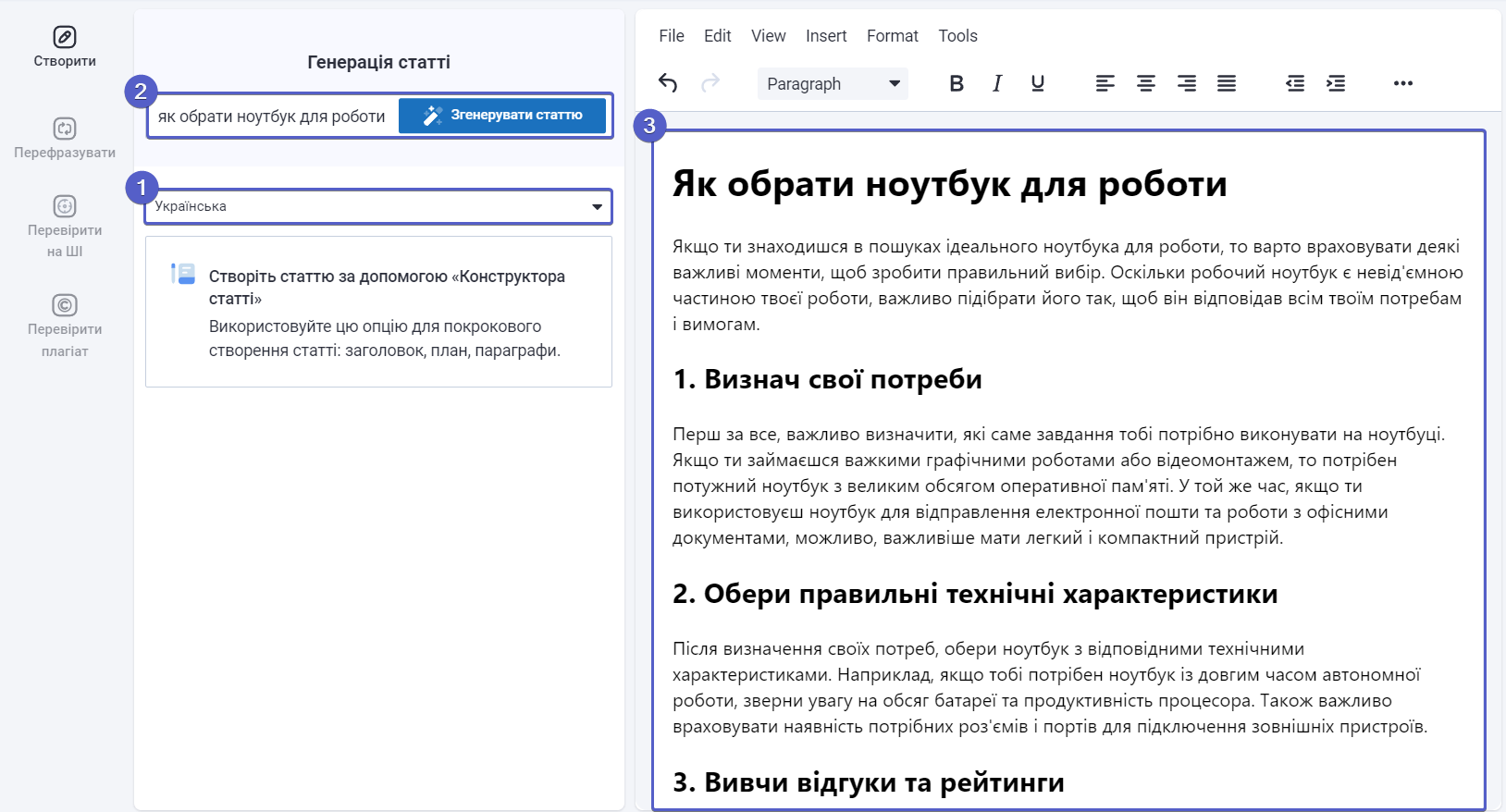The height and width of the screenshot is (812, 1506).
Task: Click the Згенерувати статтю button
Action: coord(502,116)
